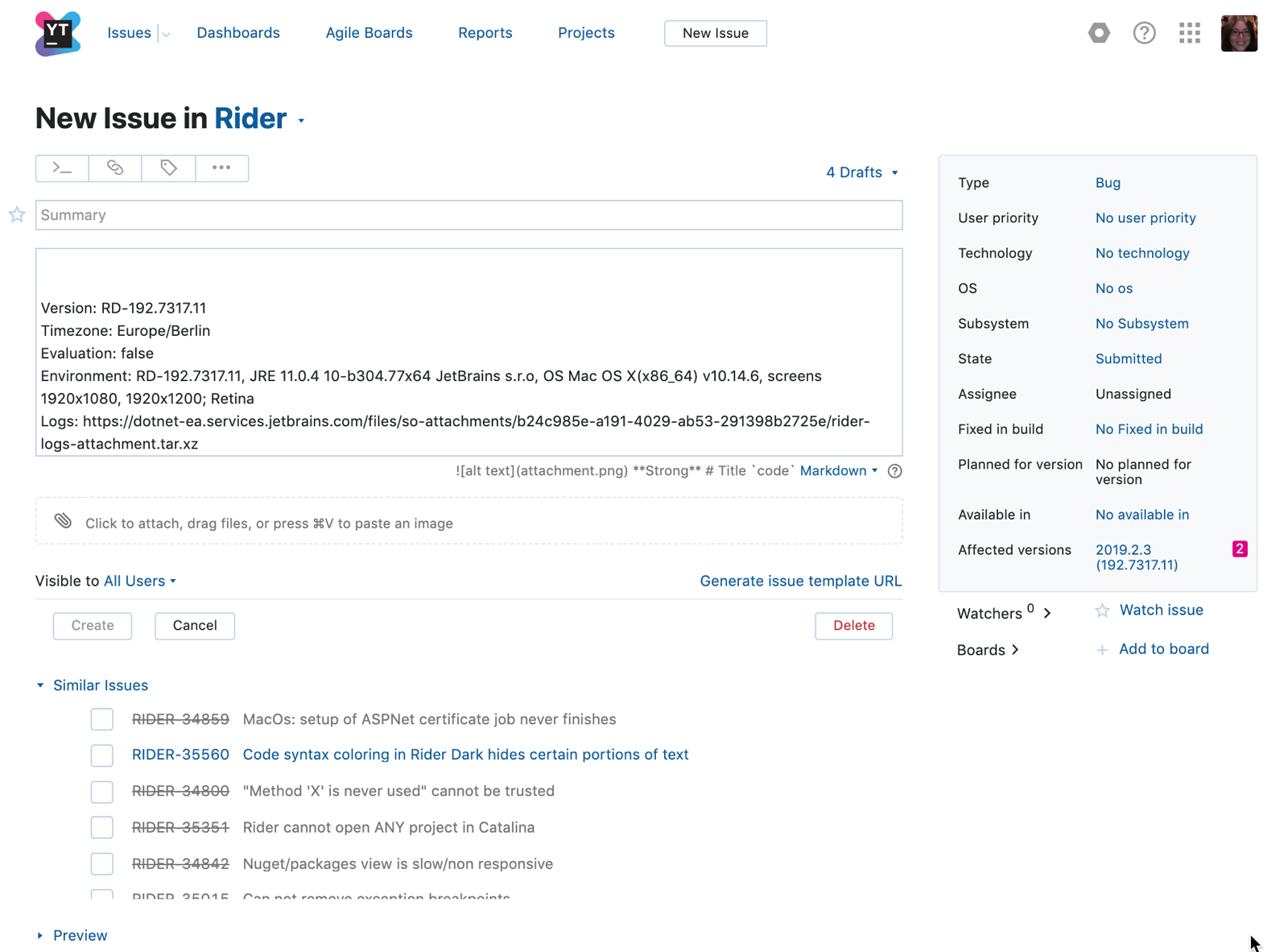Open the Reports page
Viewport: 1288px width, 952px height.
pos(485,33)
